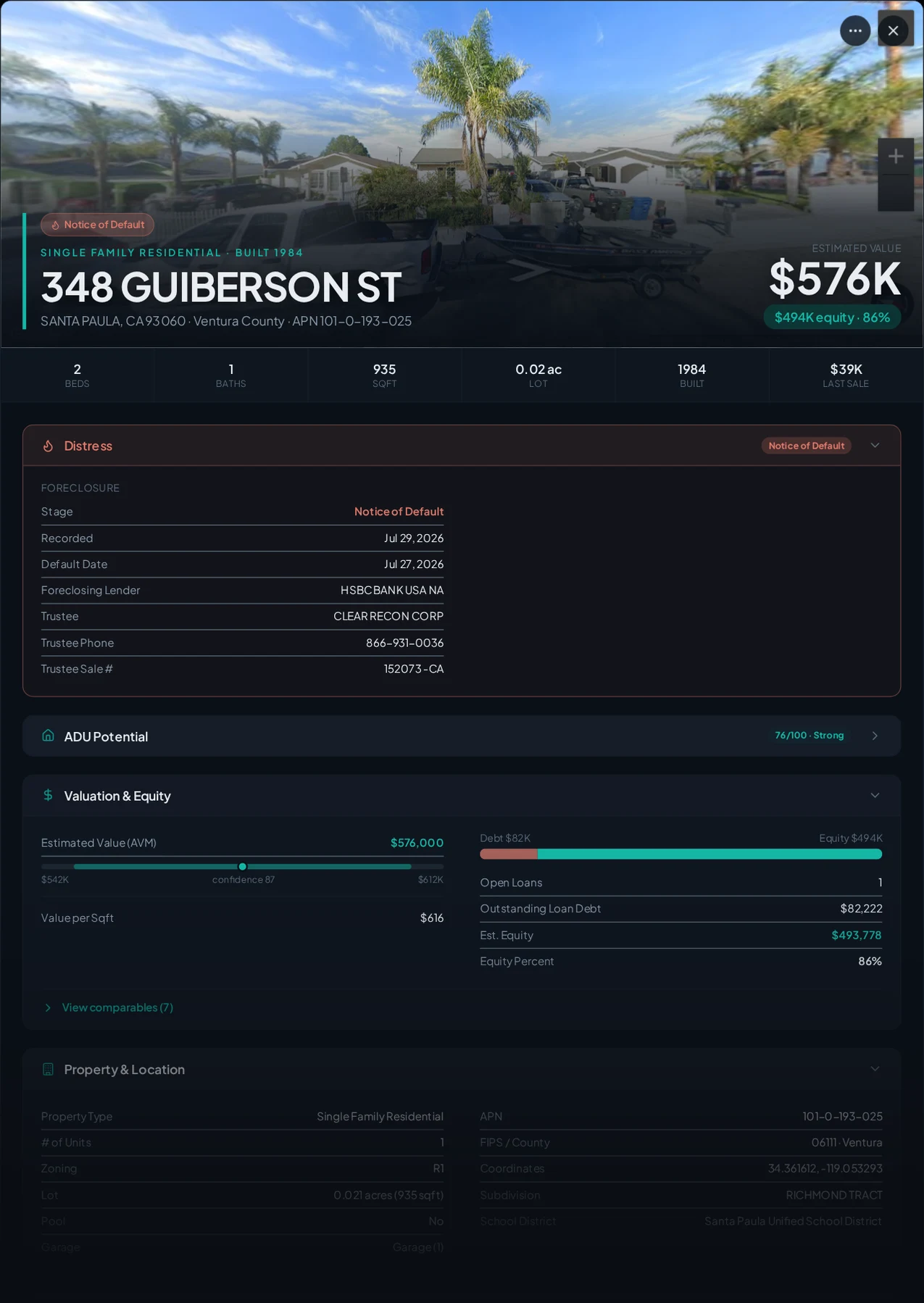Collapse the Valuation & Equity section chevron
The image size is (924, 1303).
pyautogui.click(x=875, y=795)
